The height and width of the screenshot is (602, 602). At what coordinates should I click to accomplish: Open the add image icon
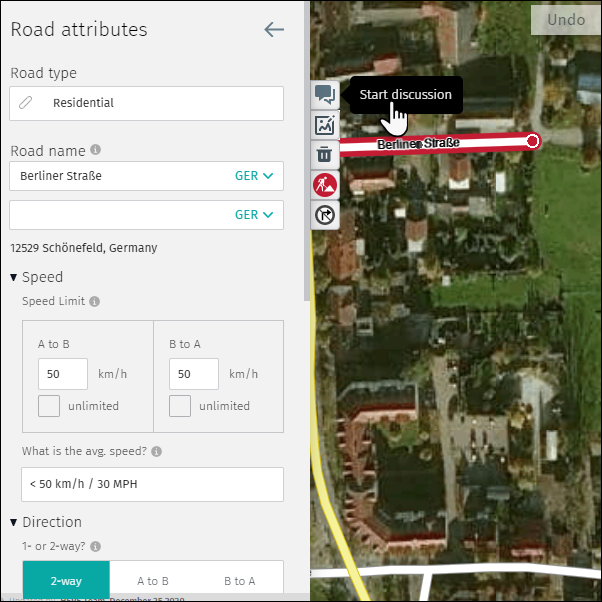[325, 125]
